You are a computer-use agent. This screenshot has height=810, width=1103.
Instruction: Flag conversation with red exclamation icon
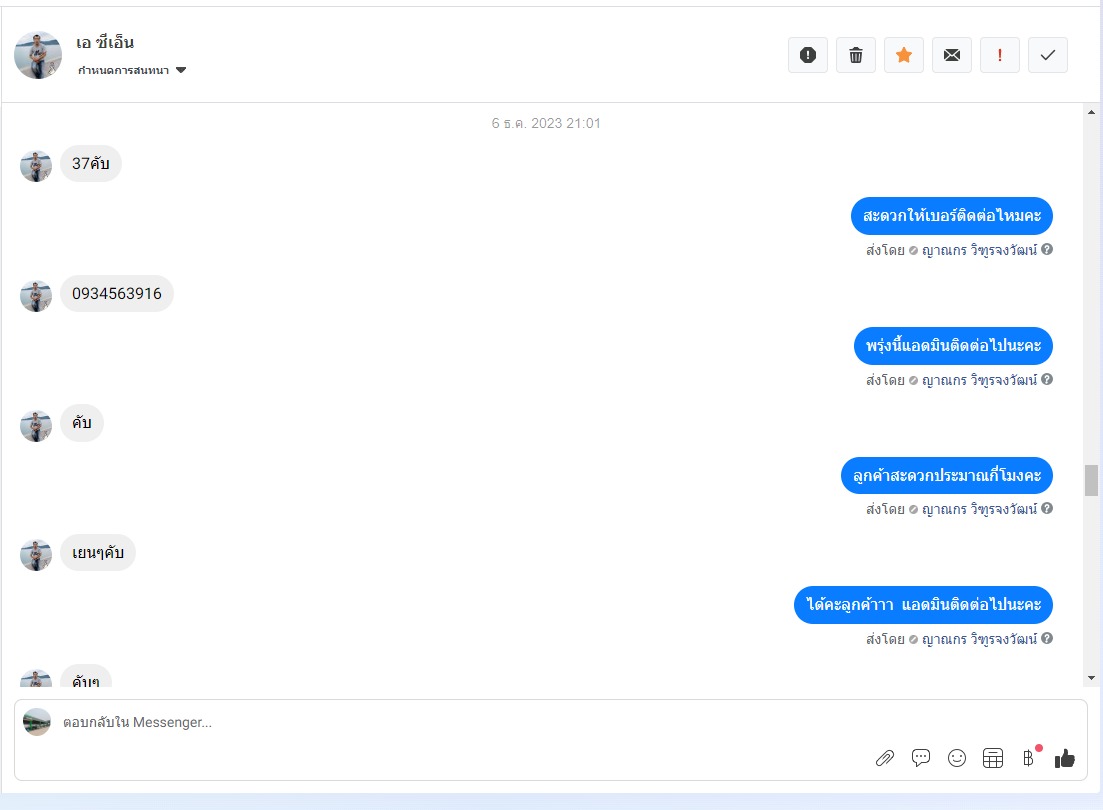coord(1000,55)
